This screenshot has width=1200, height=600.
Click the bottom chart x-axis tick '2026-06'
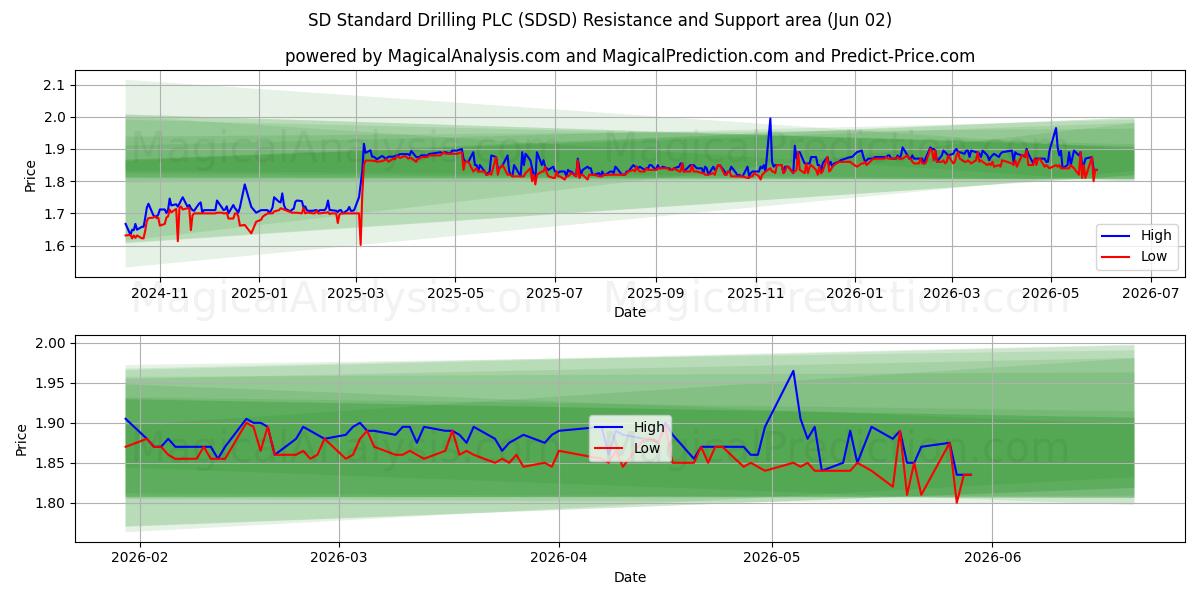click(991, 558)
